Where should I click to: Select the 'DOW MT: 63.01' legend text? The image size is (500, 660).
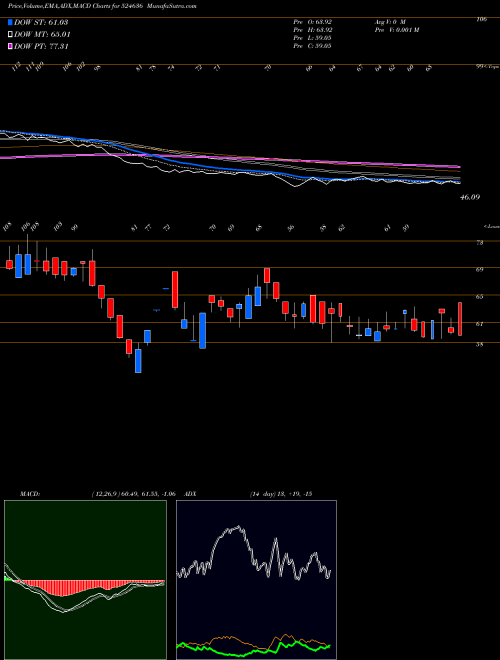42,35
